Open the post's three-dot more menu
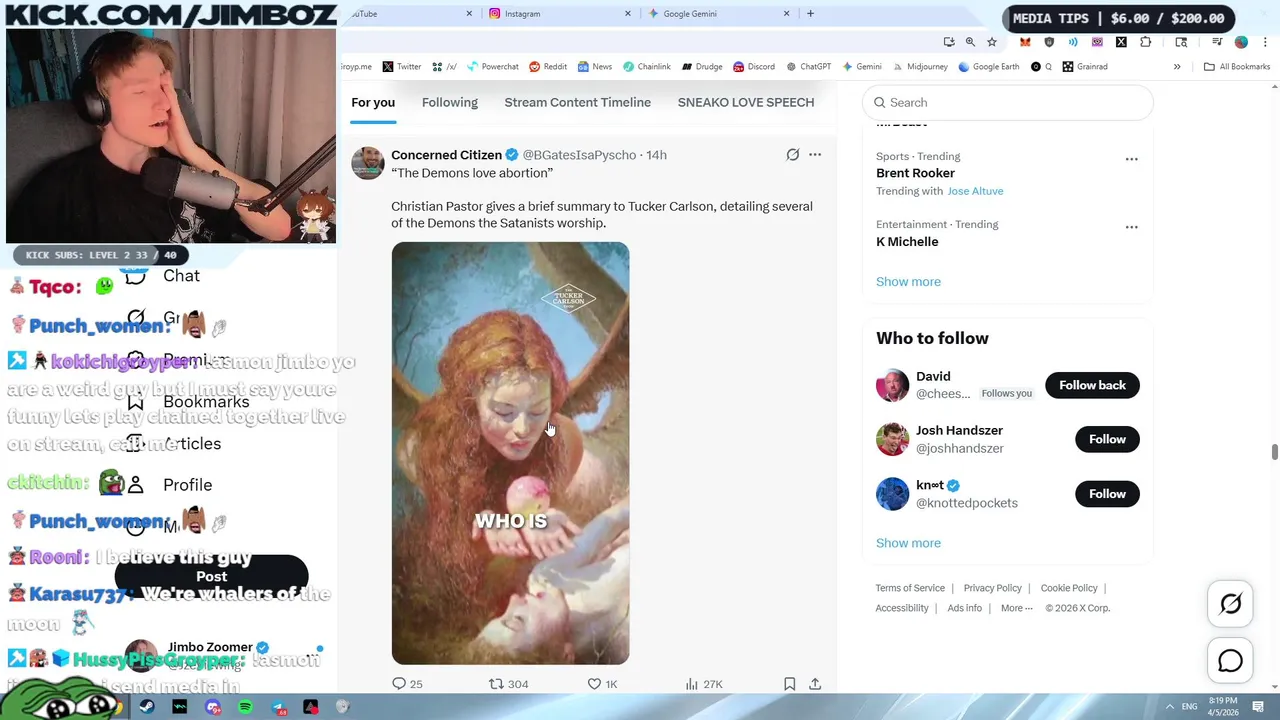Screen dimensions: 1280x720 click(x=815, y=155)
